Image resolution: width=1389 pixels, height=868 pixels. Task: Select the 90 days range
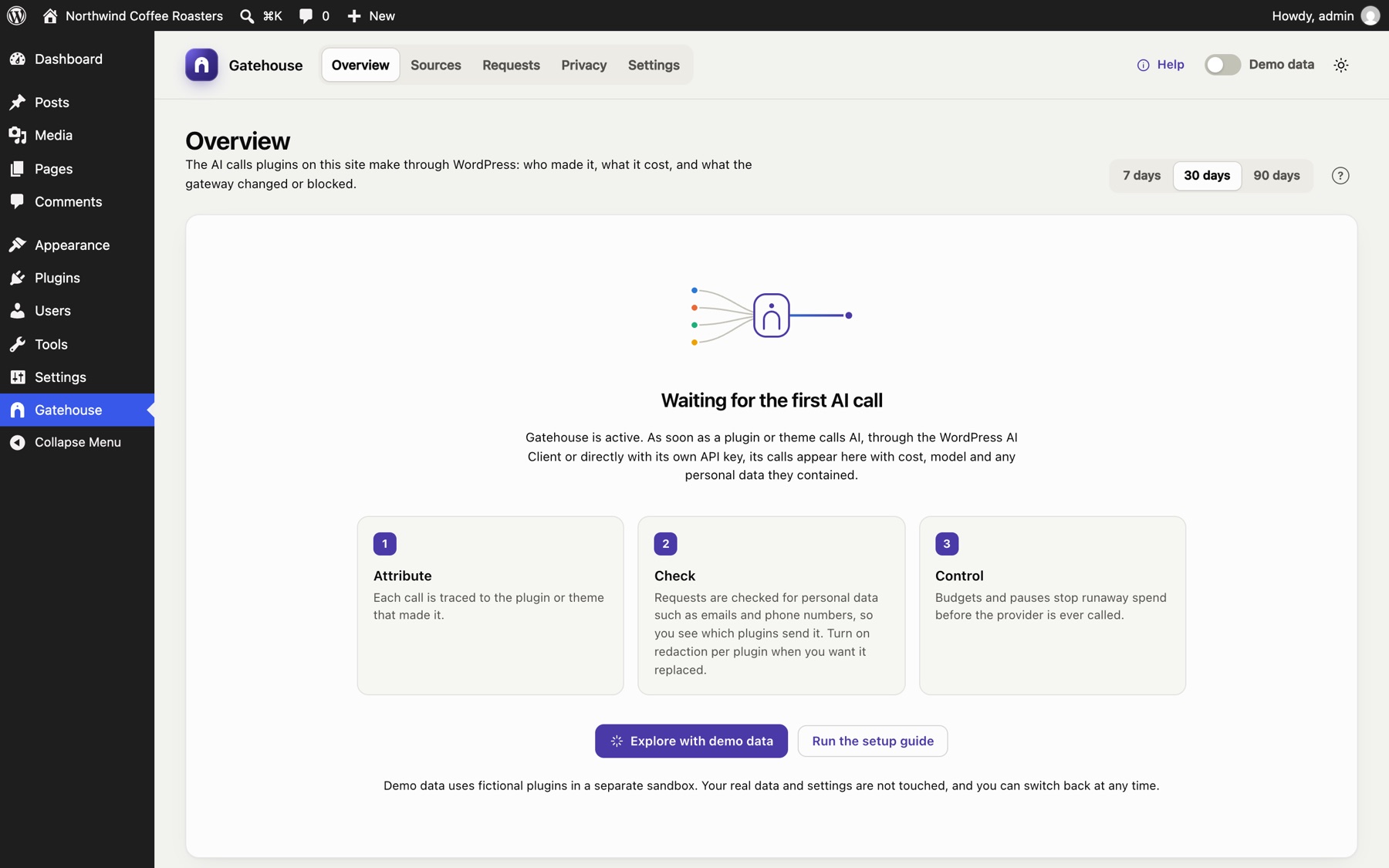click(1276, 176)
